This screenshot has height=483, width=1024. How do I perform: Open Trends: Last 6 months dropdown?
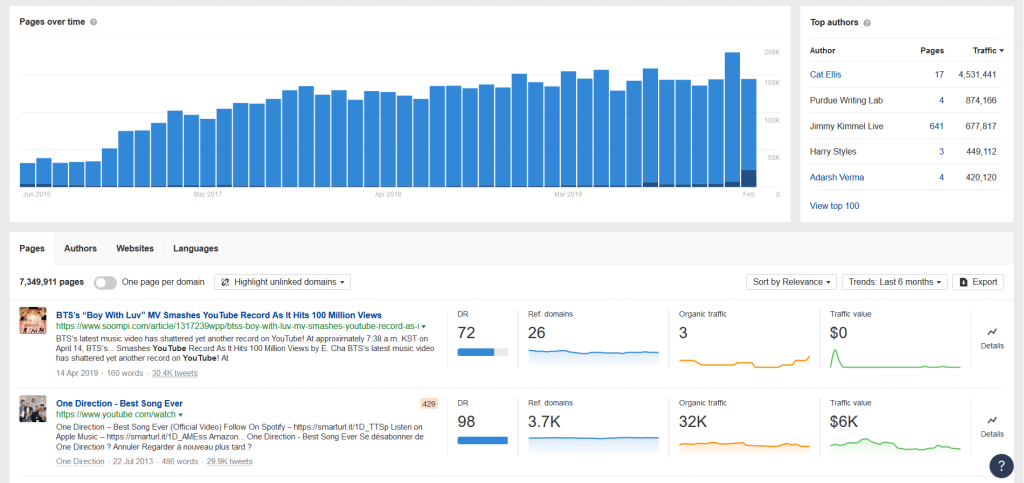pos(894,282)
